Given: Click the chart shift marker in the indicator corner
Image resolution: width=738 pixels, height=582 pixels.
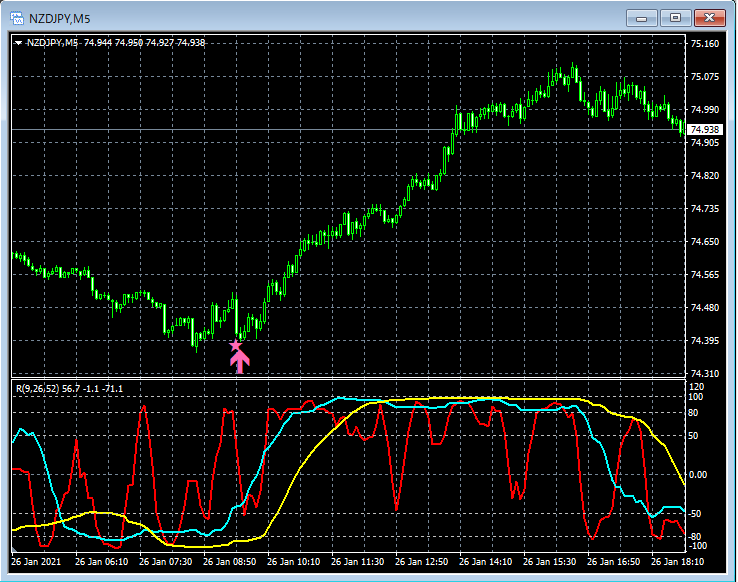Looking at the screenshot, I should 14,549.
